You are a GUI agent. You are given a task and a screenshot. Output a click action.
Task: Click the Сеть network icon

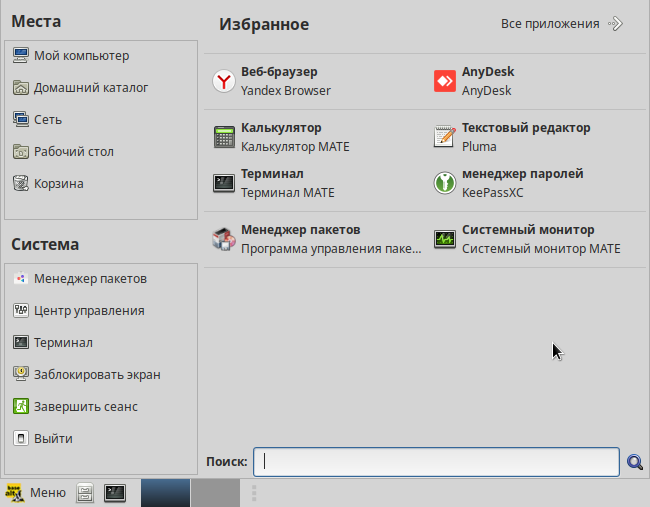[21, 119]
